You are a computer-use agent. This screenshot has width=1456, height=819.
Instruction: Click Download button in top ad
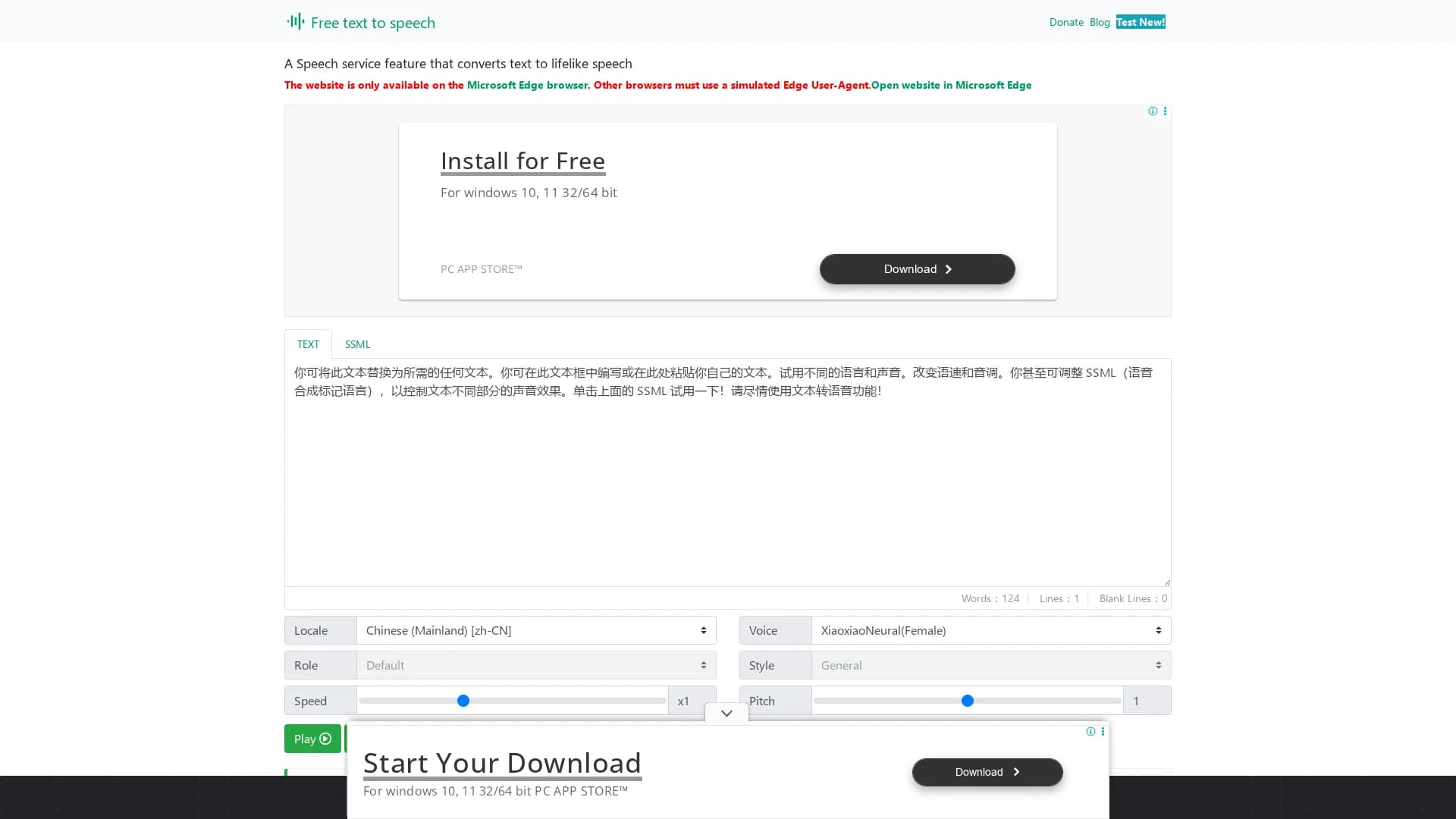tap(918, 269)
